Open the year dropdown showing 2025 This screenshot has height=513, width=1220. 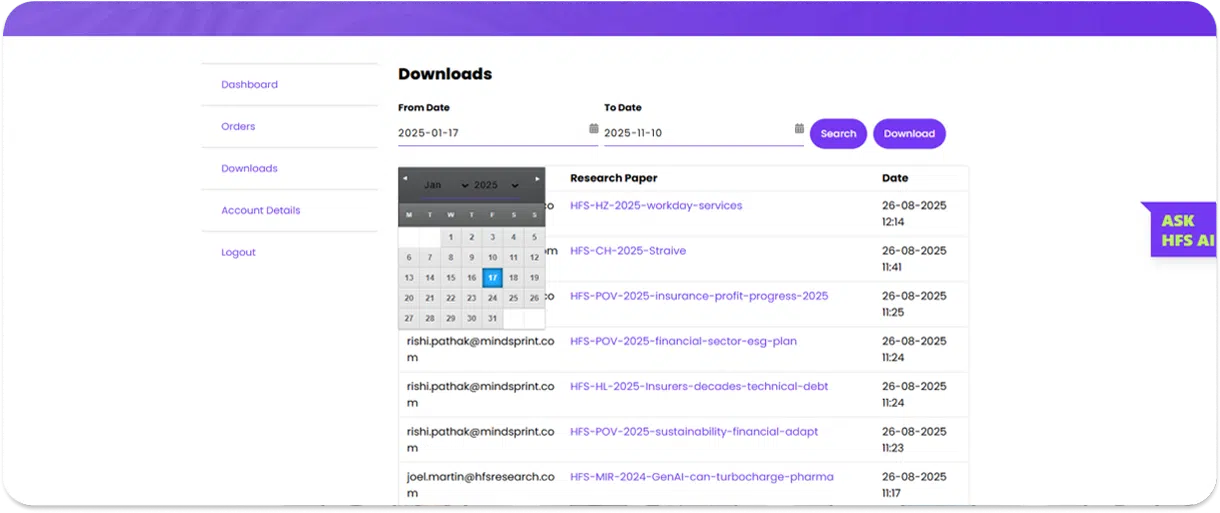[x=496, y=185]
